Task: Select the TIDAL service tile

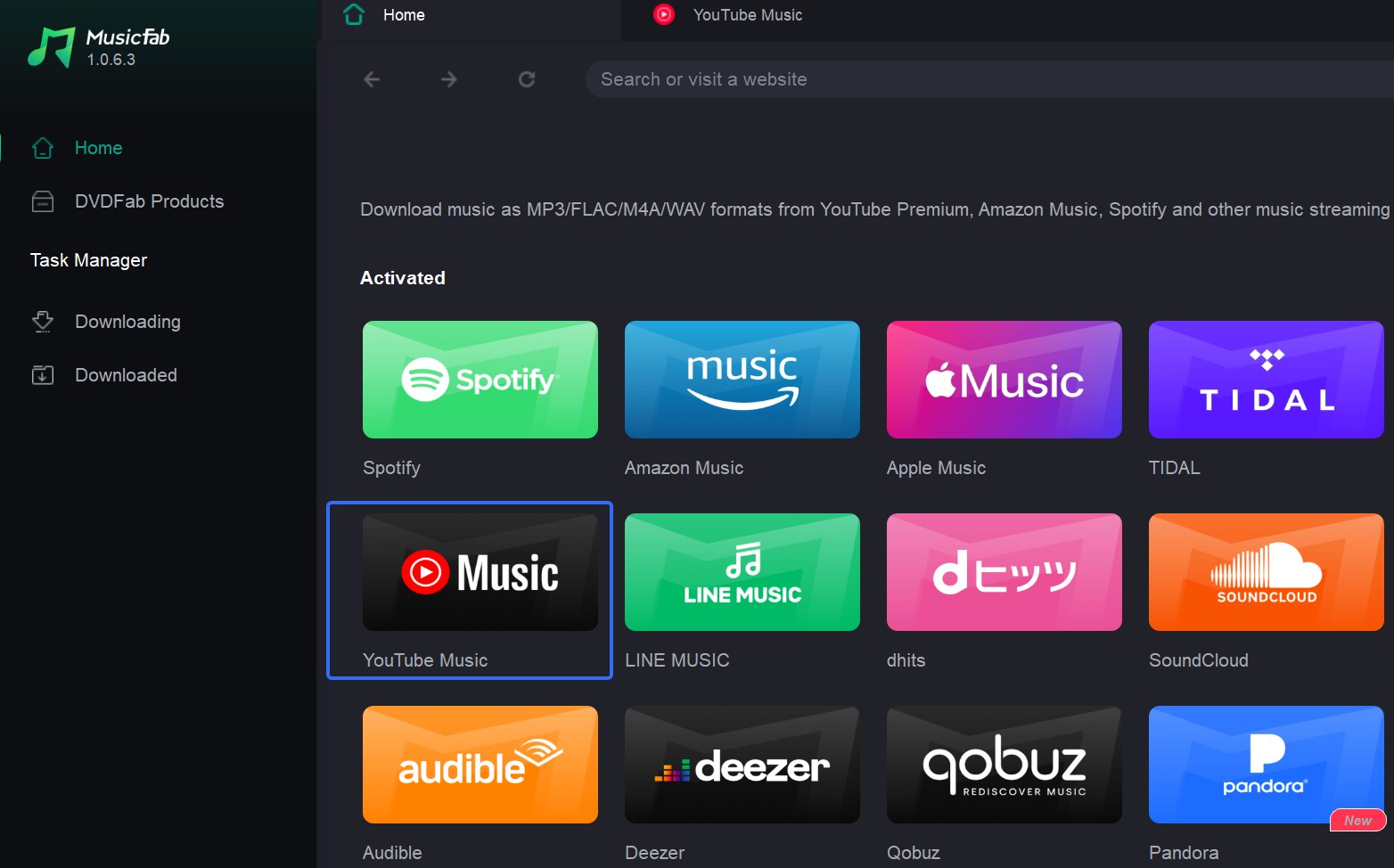Action: [1265, 380]
